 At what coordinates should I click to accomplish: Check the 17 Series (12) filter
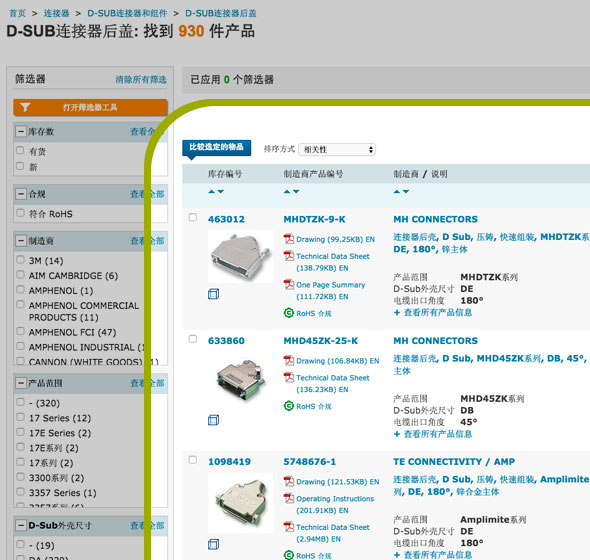pos(20,417)
